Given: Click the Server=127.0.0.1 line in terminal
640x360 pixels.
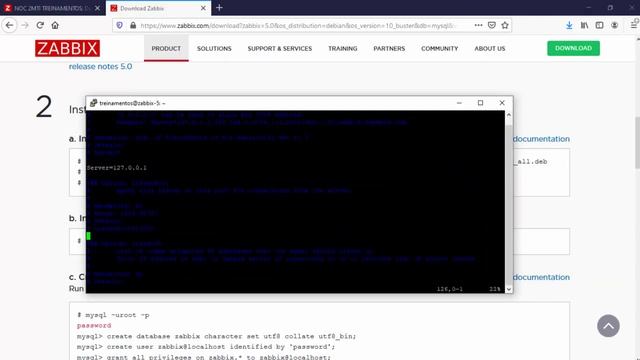Looking at the screenshot, I should coord(117,168).
